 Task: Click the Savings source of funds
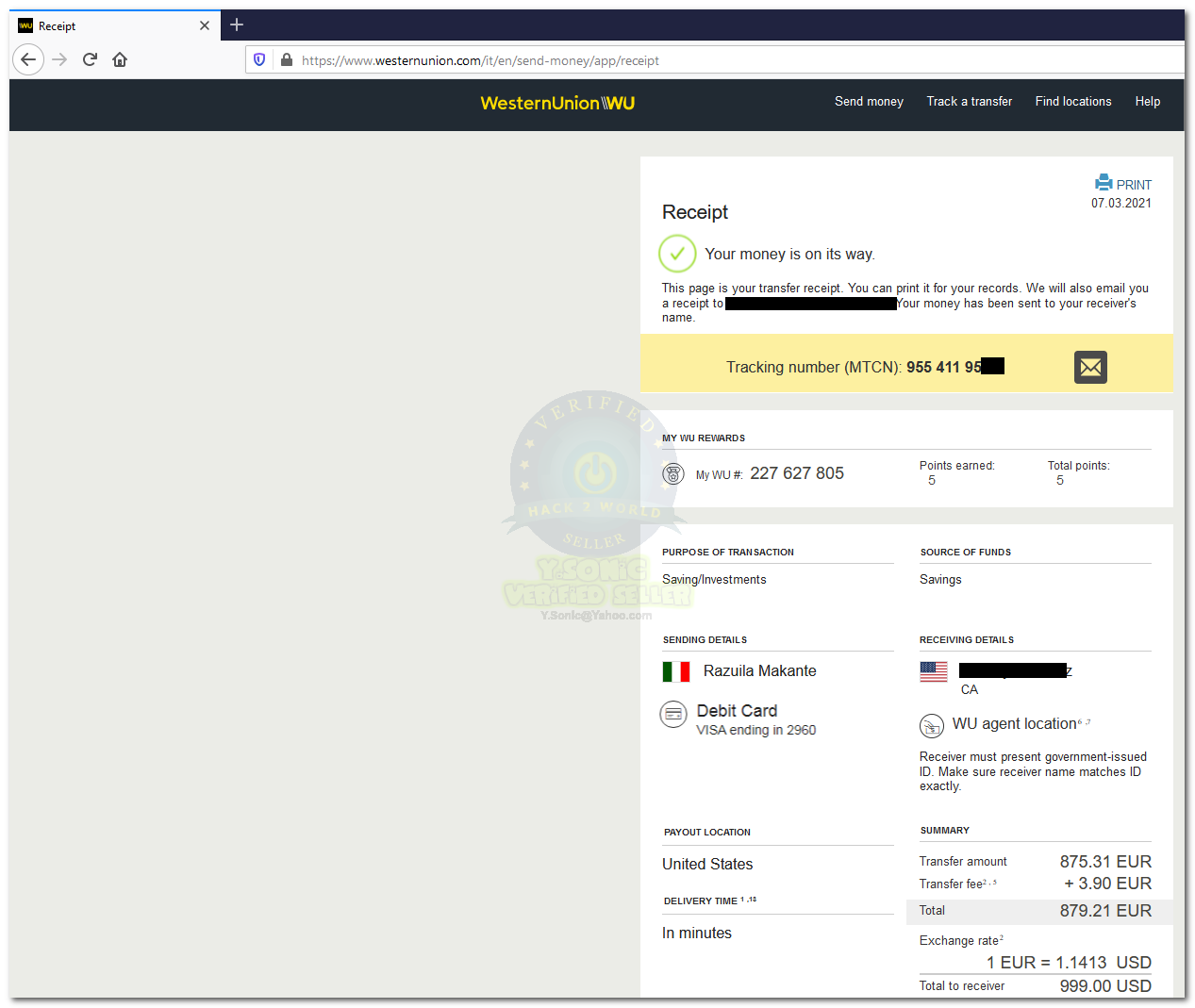point(940,580)
